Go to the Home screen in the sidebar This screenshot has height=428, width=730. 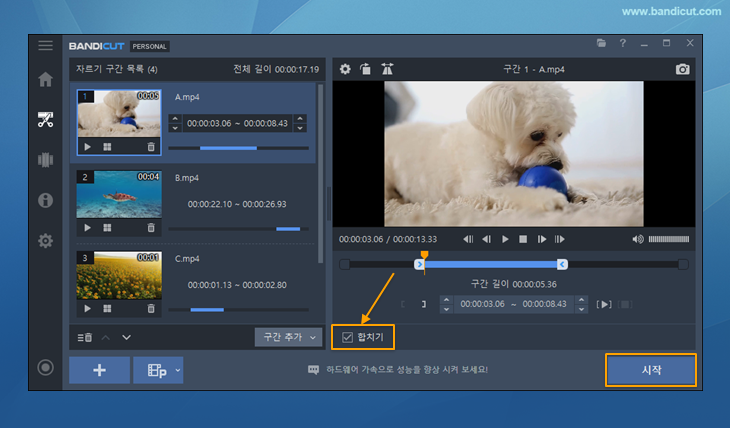coord(45,80)
